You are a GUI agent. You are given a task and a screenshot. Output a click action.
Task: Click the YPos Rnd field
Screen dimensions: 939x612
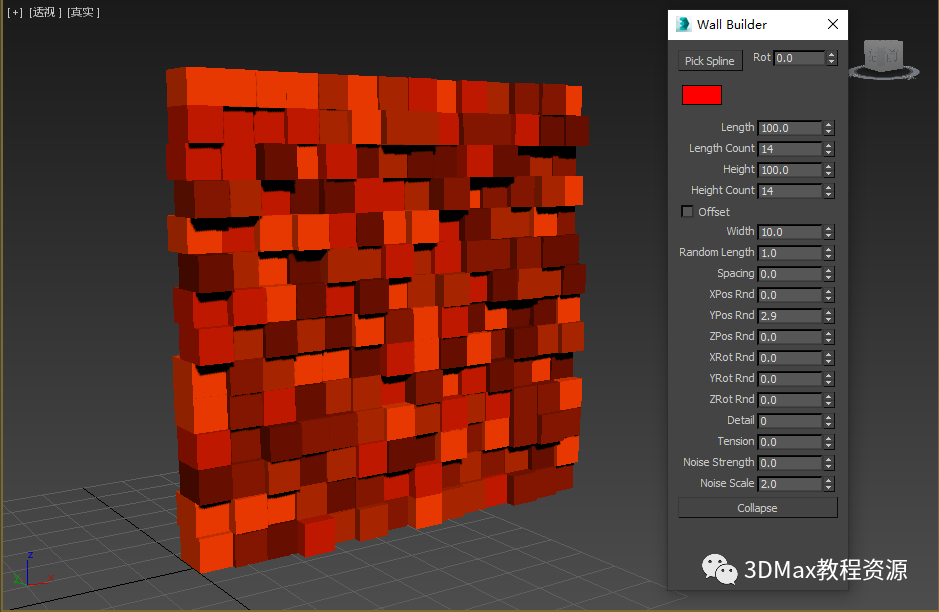pos(790,316)
